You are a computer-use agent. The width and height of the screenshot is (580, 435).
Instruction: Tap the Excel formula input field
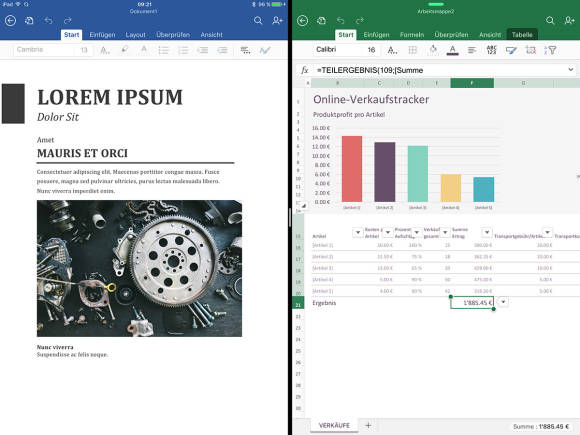[440, 70]
